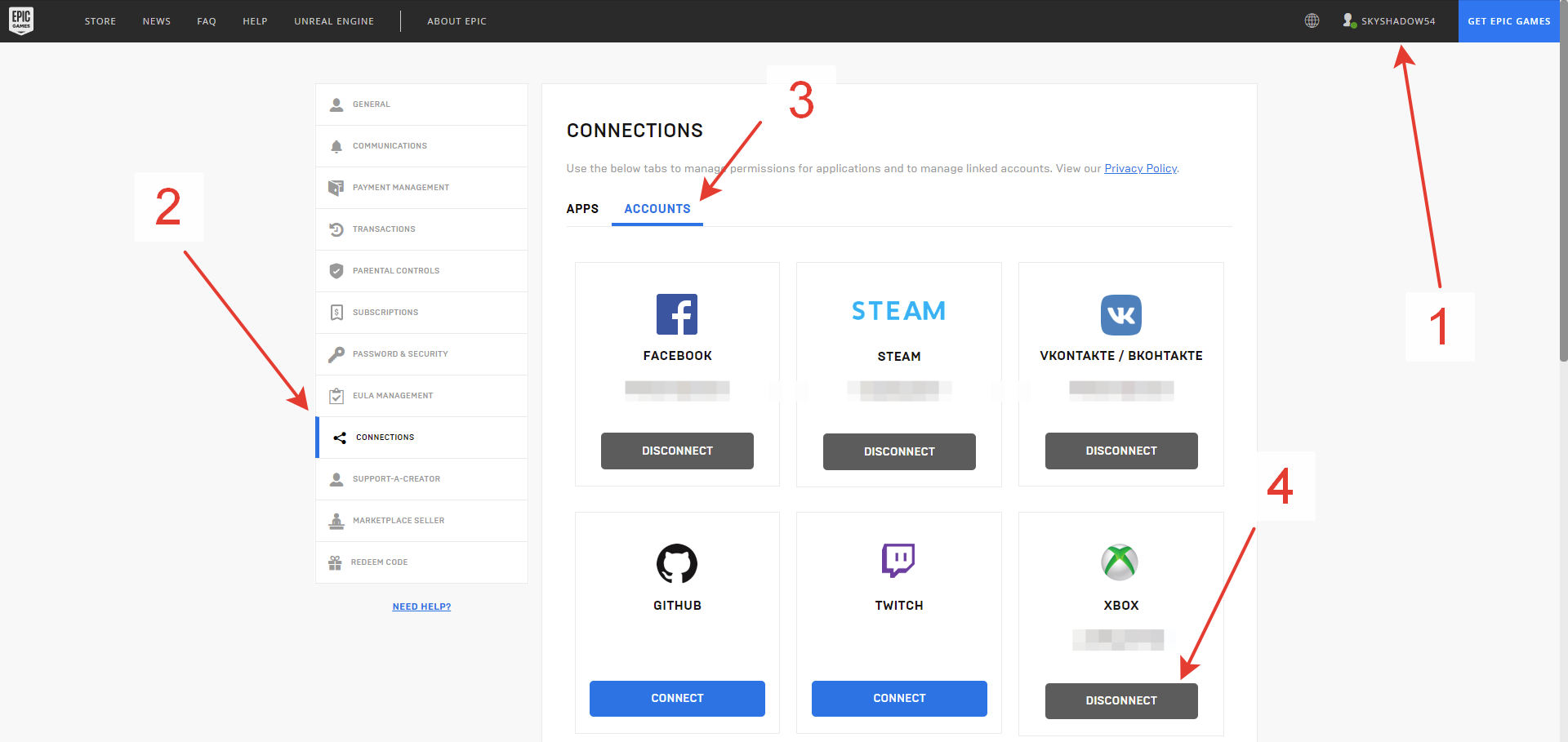Click the Epic Games logo icon
The width and height of the screenshot is (1568, 742).
[x=21, y=20]
